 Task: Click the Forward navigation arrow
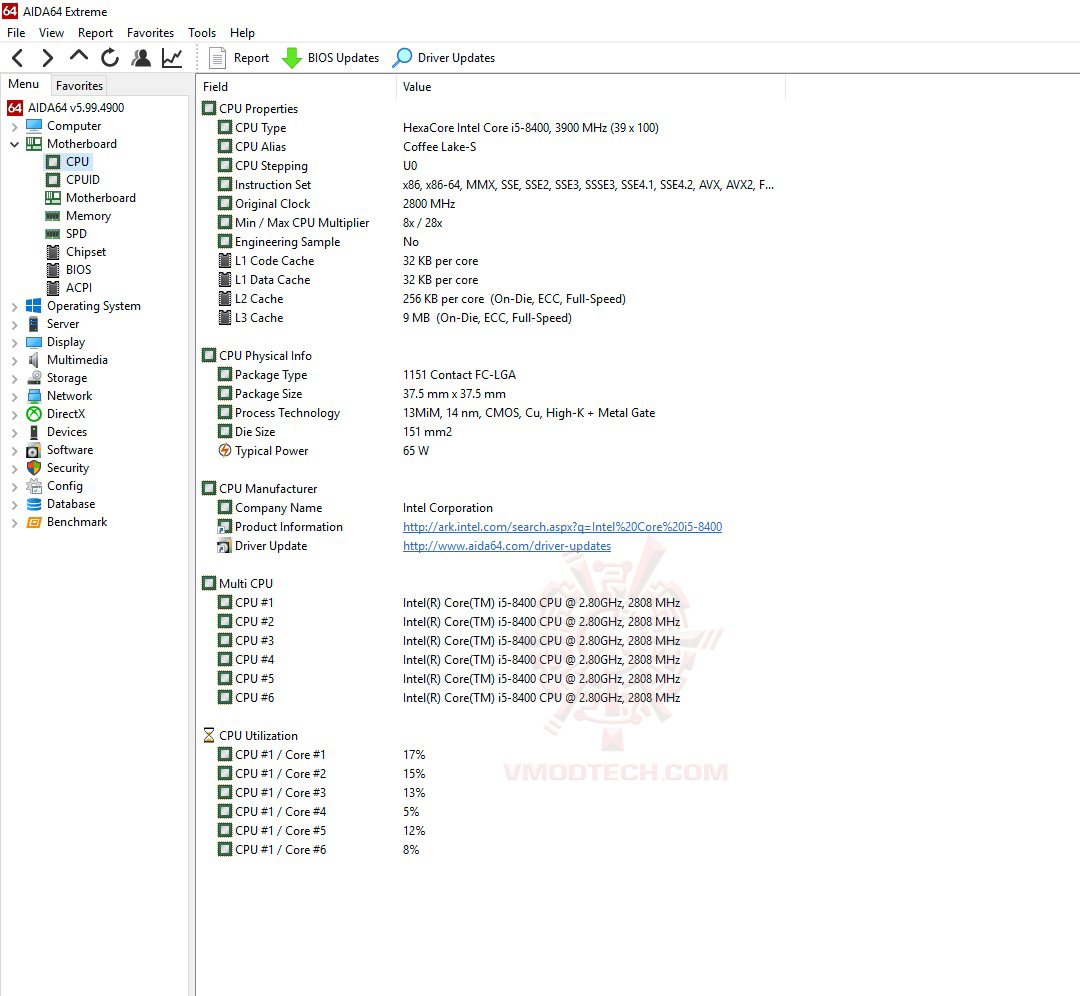pos(48,58)
